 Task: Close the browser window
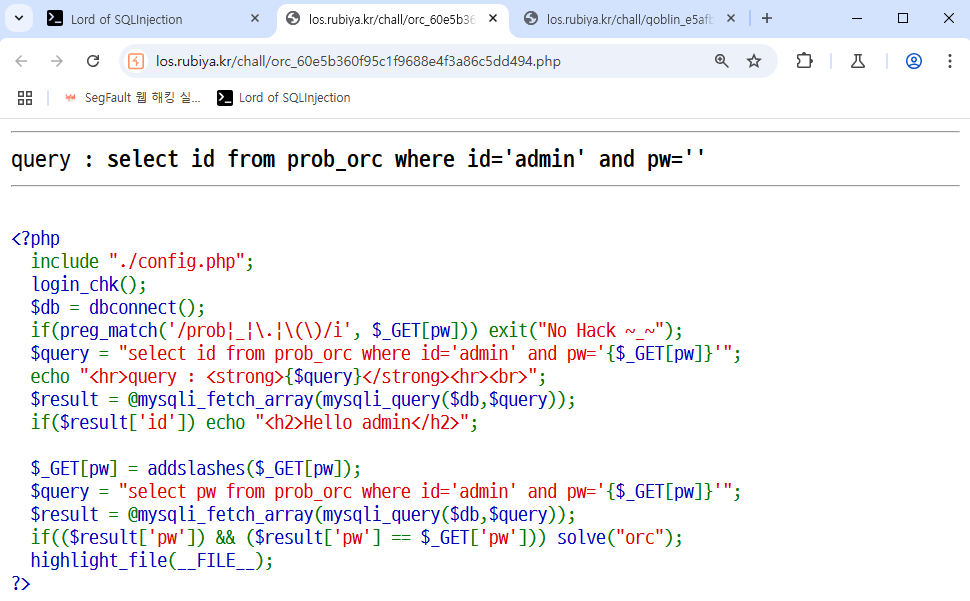pyautogui.click(x=949, y=19)
